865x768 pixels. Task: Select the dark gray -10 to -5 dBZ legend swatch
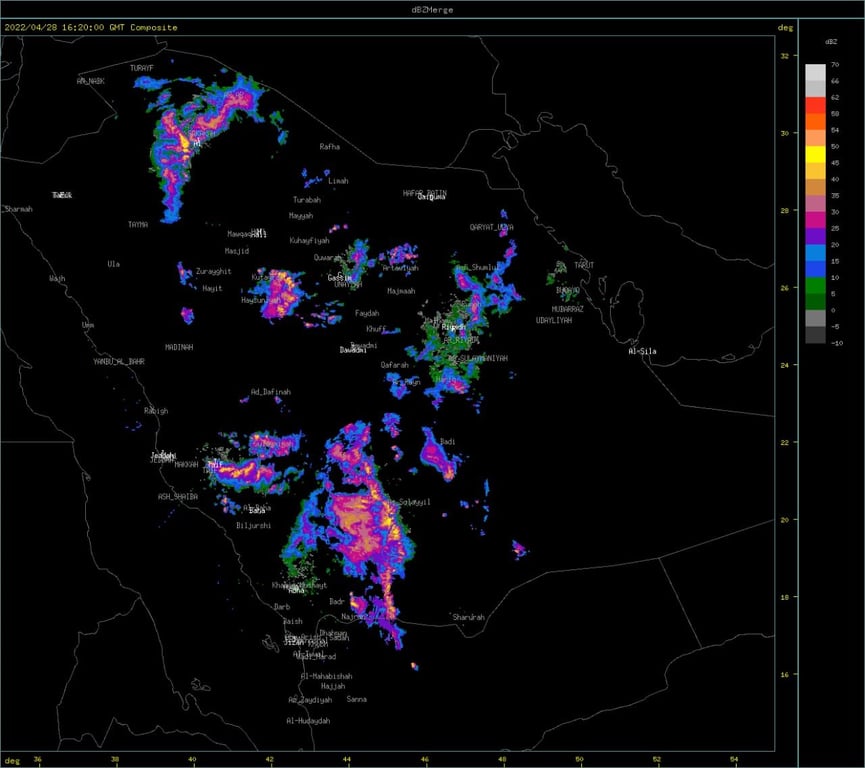pyautogui.click(x=815, y=335)
